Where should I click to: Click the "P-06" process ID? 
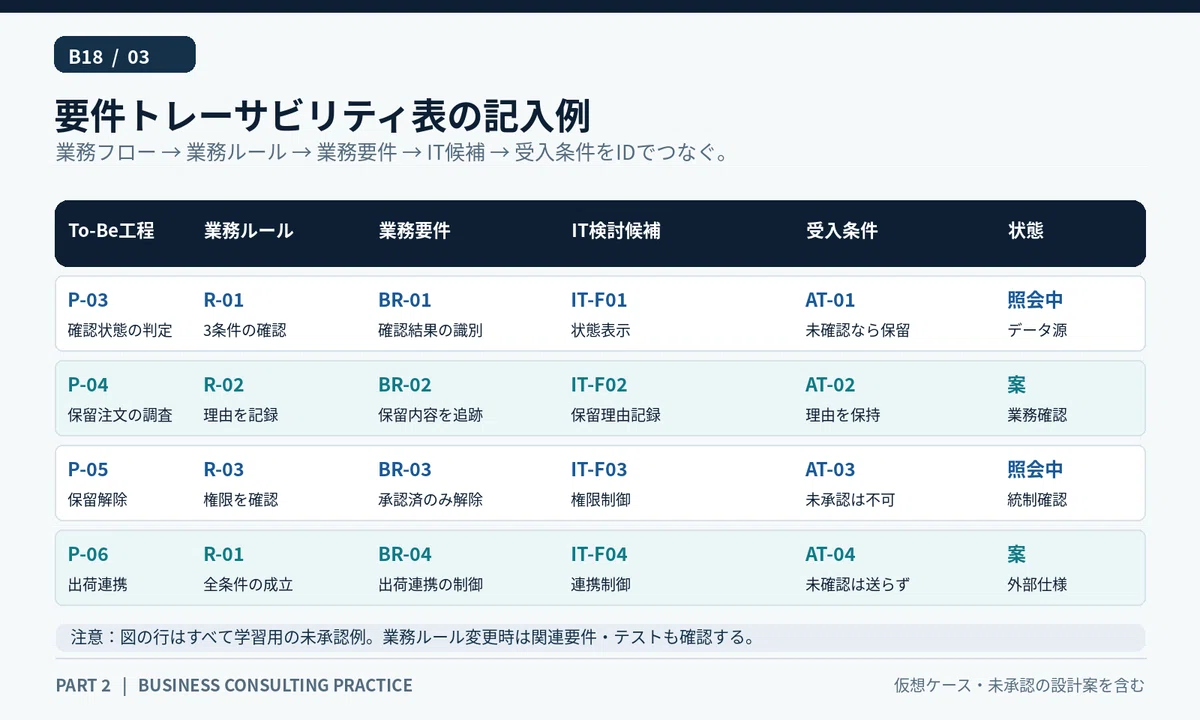click(88, 555)
